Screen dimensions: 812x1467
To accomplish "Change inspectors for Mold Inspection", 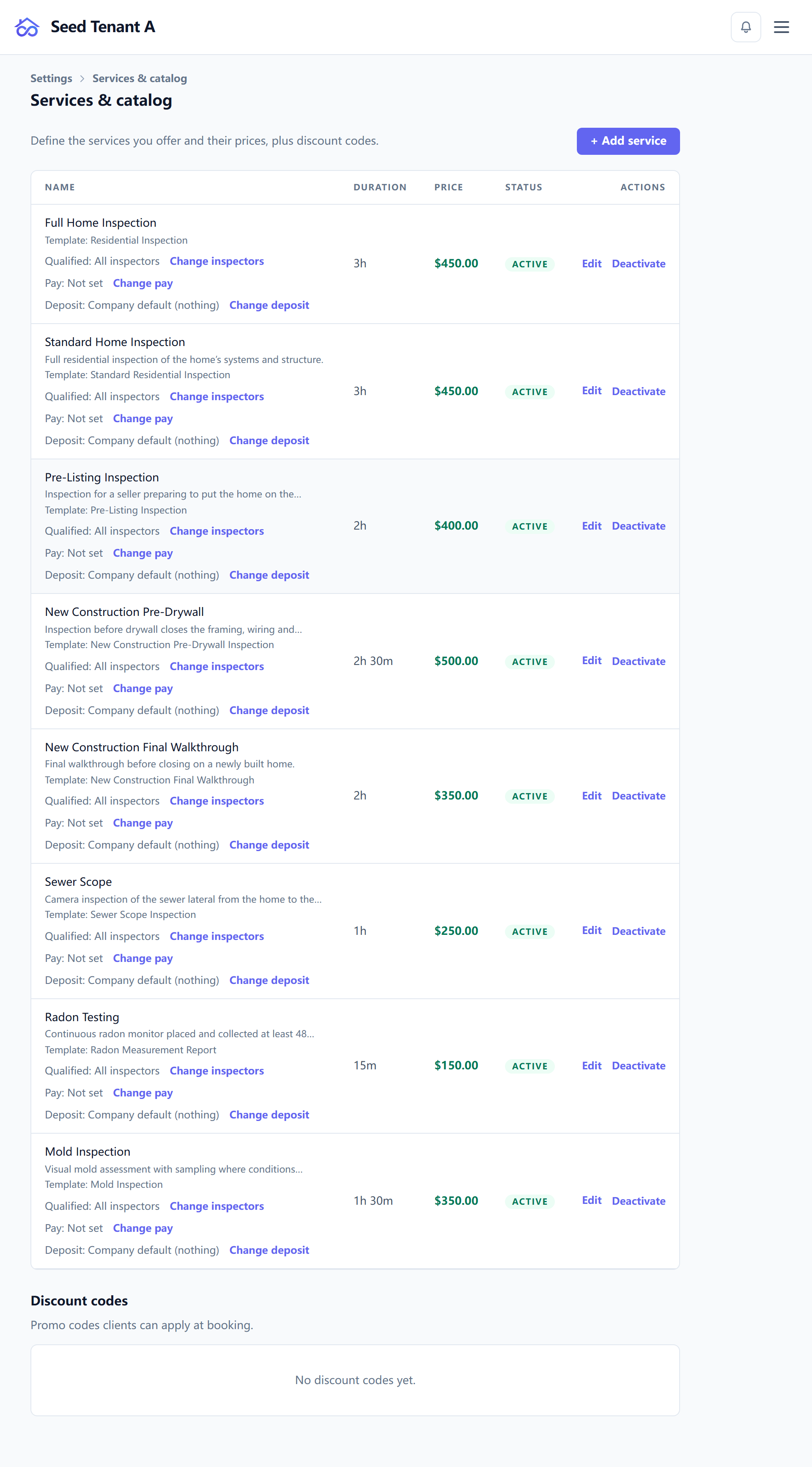I will click(x=217, y=1206).
